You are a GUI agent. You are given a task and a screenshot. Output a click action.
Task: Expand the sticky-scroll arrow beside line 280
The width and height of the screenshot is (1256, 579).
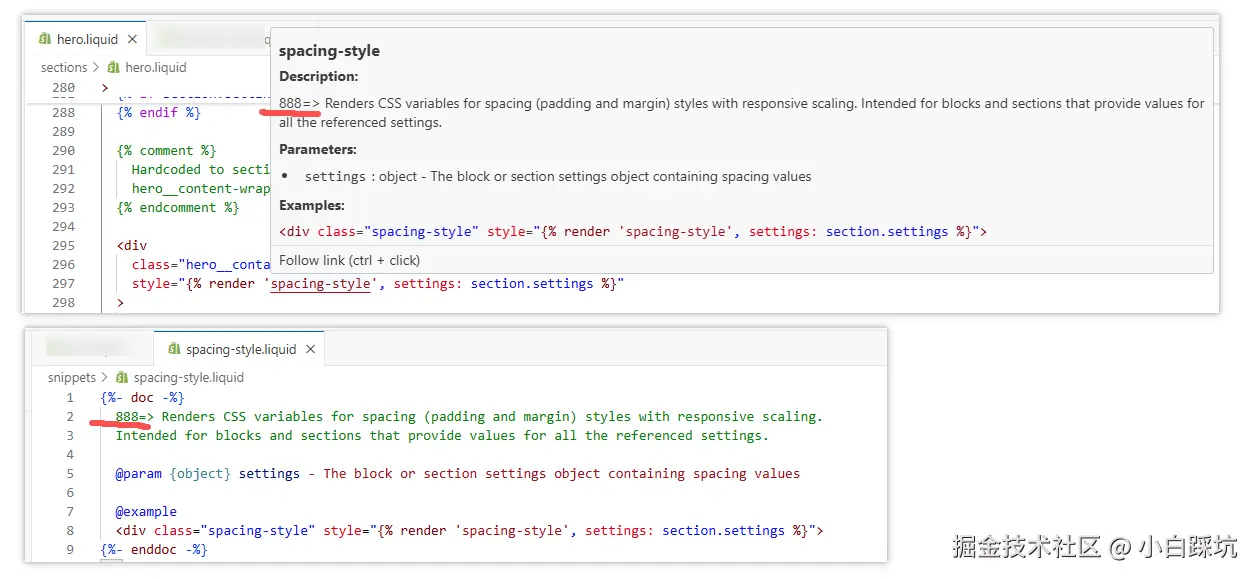pos(106,88)
